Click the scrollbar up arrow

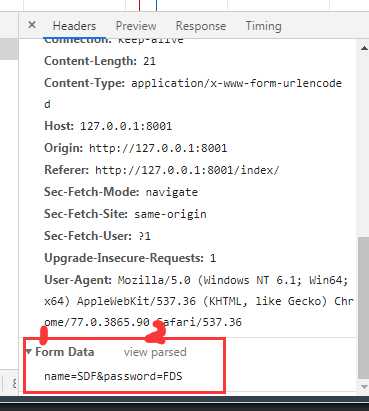click(x=364, y=48)
